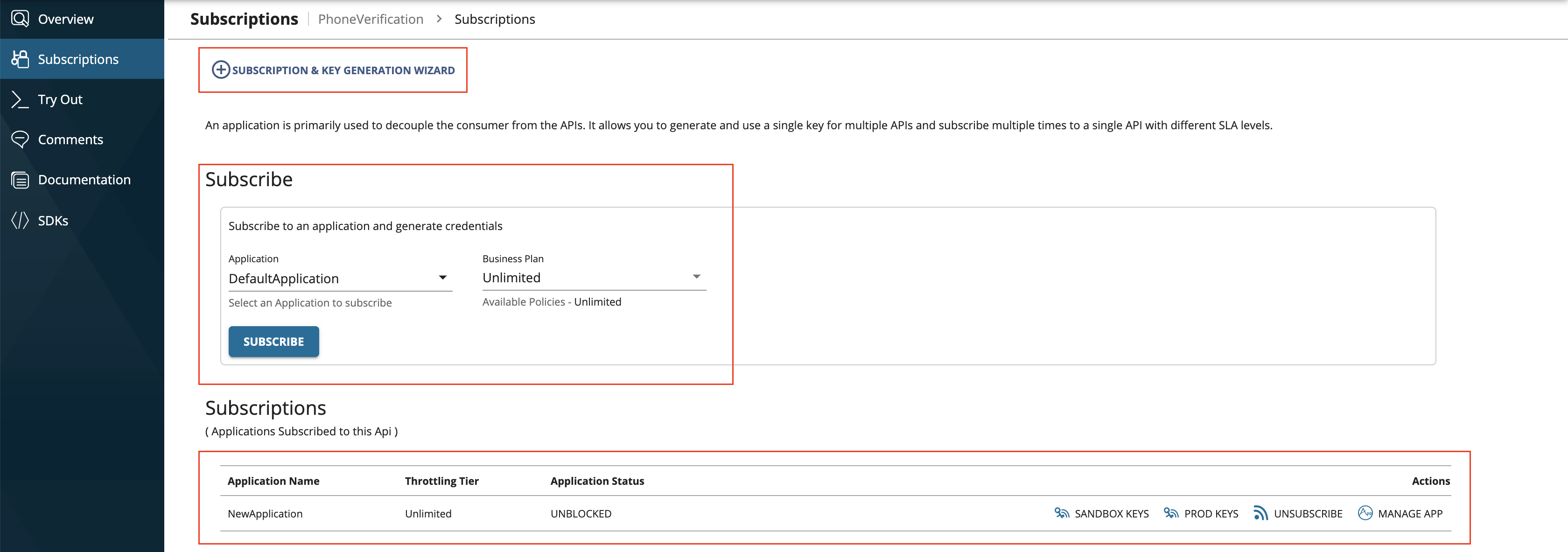Viewport: 1568px width, 552px height.
Task: Click the Sandbox Keys icon
Action: point(1062,513)
